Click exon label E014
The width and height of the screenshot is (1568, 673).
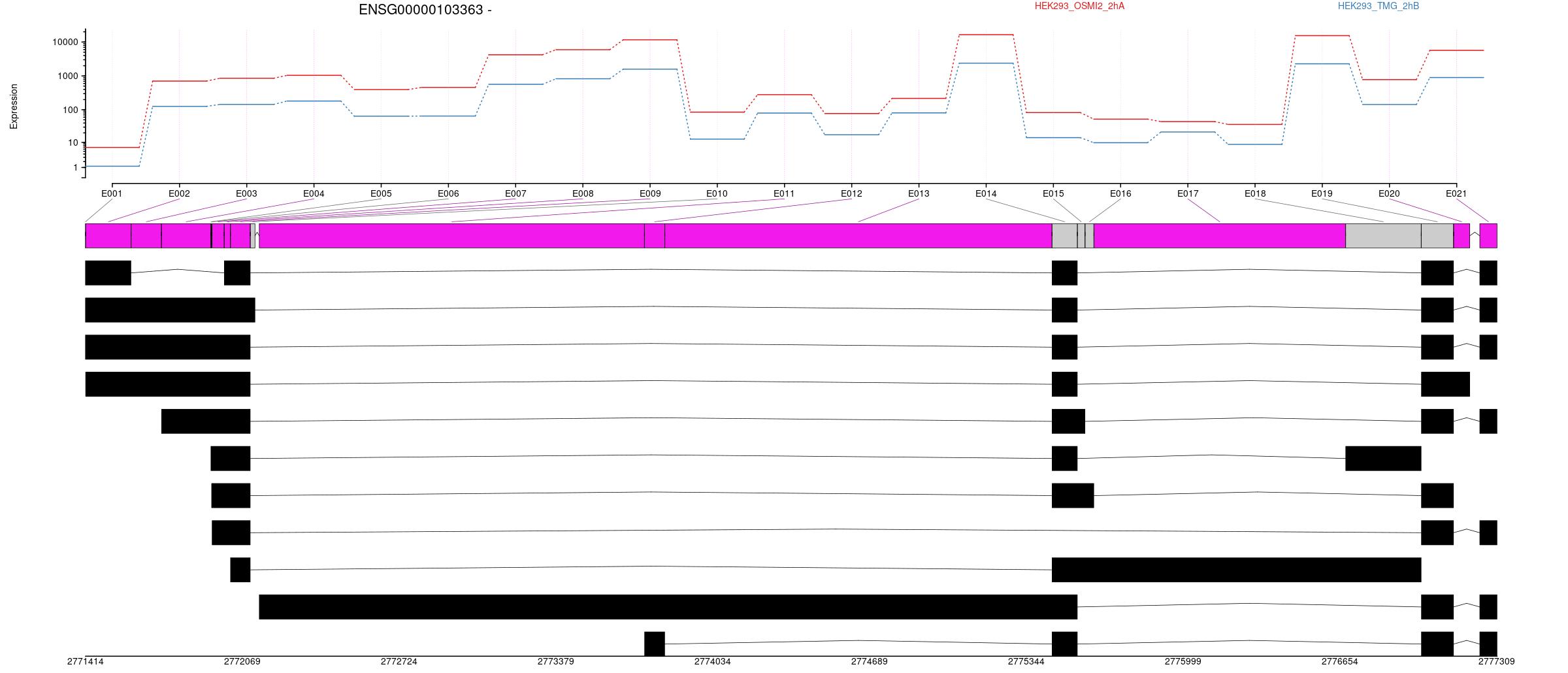pyautogui.click(x=986, y=194)
